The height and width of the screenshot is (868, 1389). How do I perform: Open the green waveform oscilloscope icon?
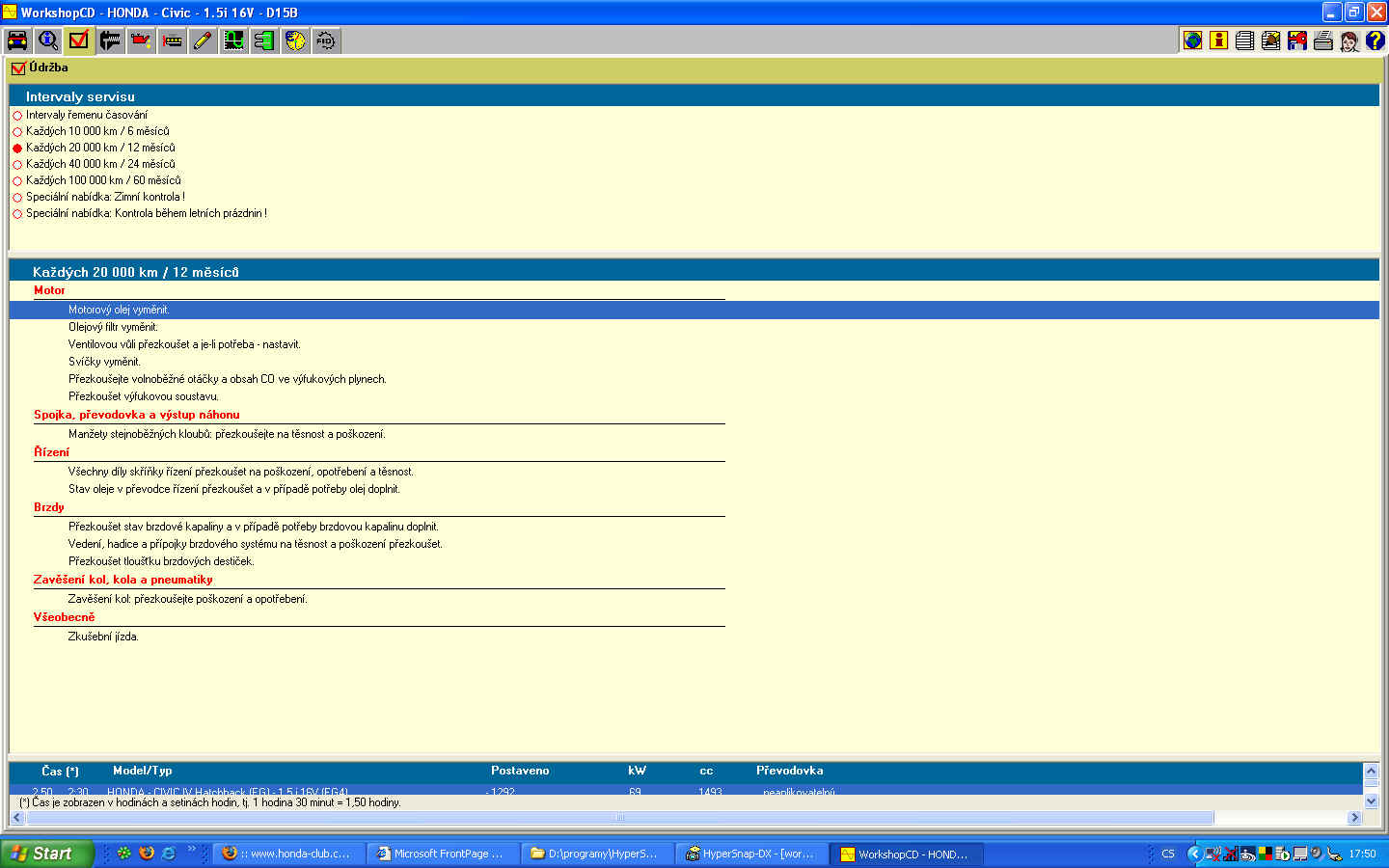click(233, 41)
